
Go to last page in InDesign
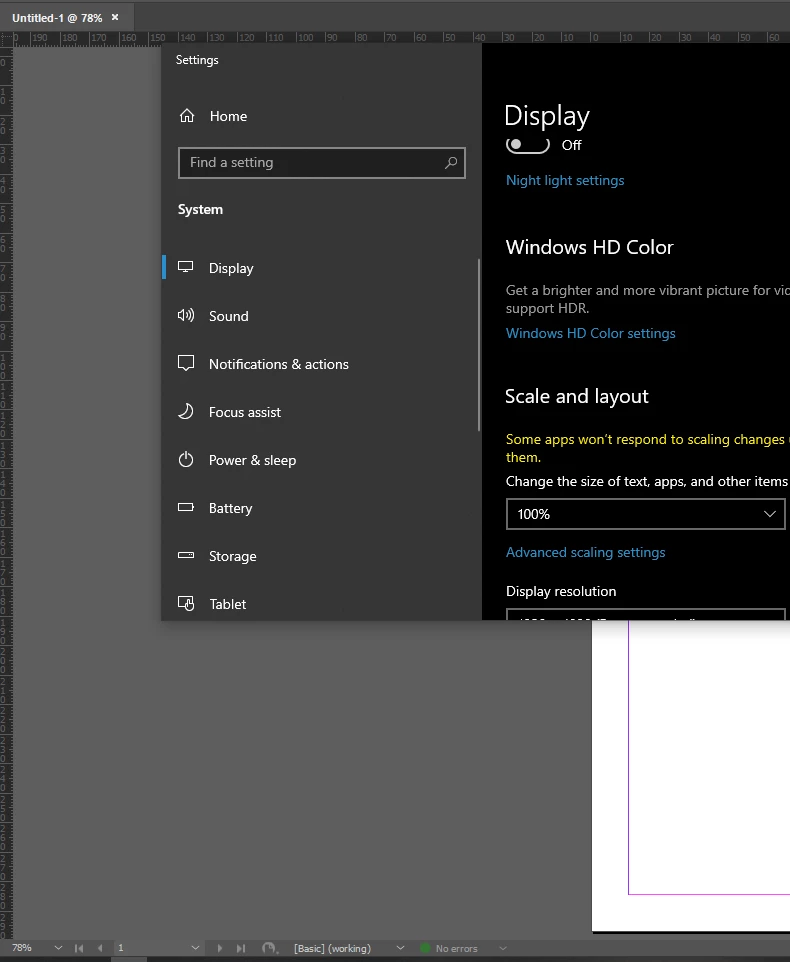(x=241, y=948)
